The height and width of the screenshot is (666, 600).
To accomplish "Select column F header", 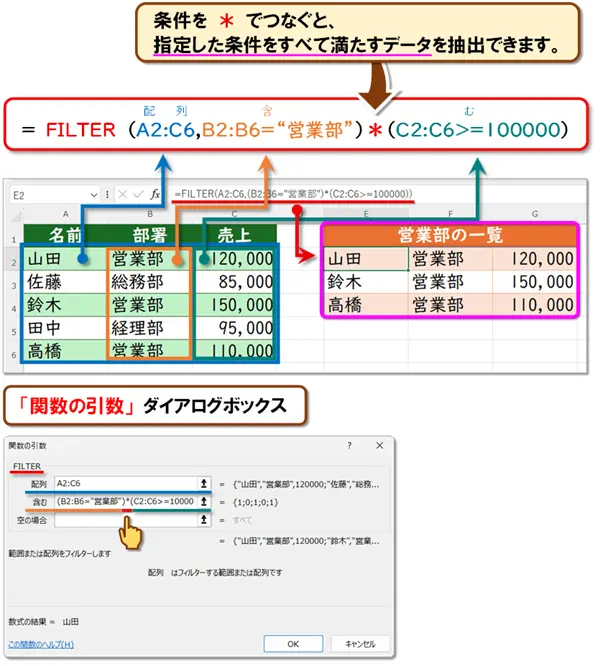I will coord(451,214).
